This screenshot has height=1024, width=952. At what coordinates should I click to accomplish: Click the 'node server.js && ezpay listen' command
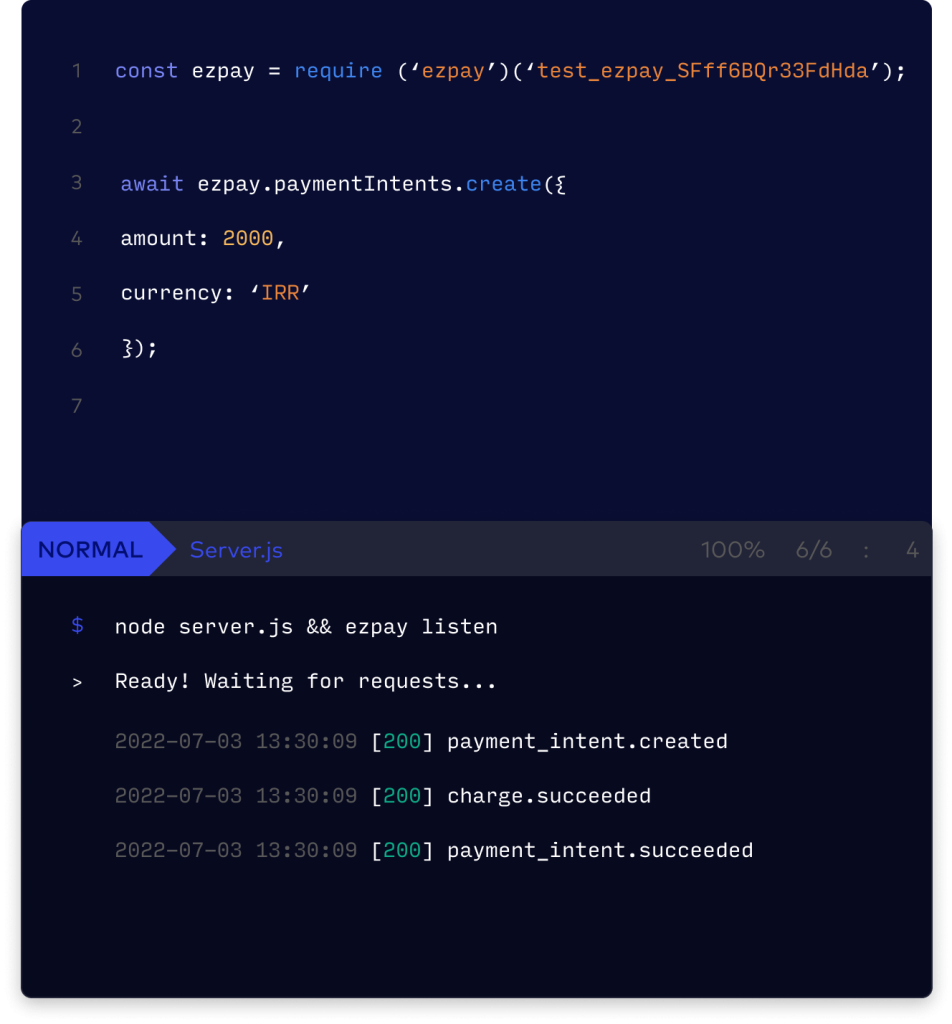pos(306,627)
